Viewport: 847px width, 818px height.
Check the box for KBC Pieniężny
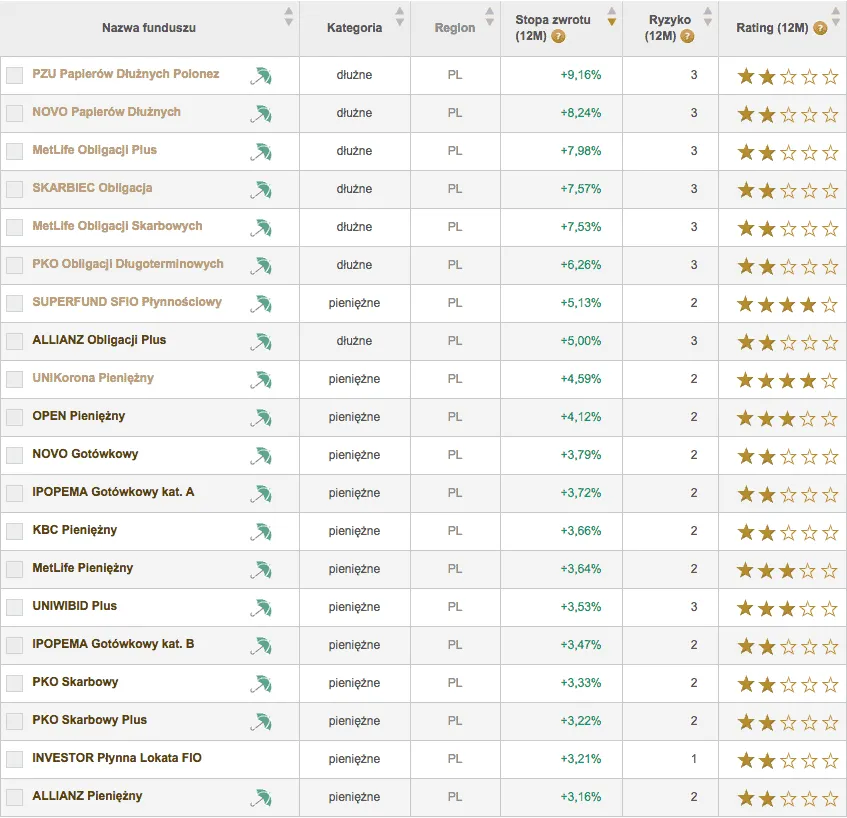[x=15, y=531]
